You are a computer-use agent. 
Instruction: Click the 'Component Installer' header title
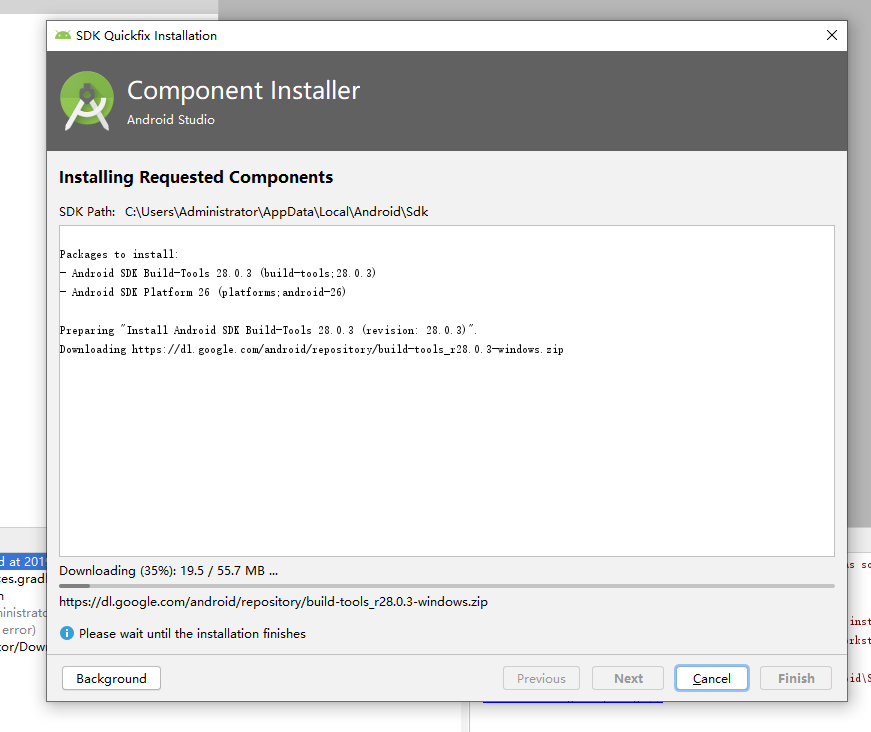click(x=244, y=91)
